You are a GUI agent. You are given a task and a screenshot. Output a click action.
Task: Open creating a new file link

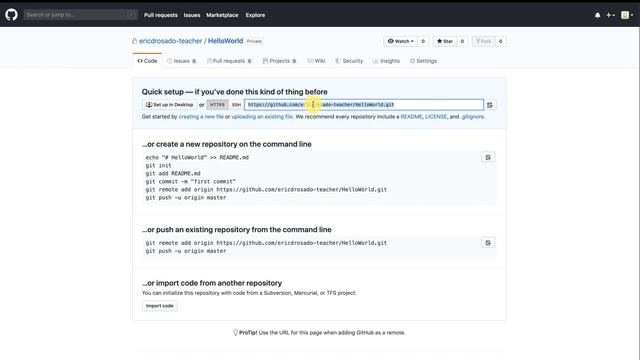coord(201,117)
